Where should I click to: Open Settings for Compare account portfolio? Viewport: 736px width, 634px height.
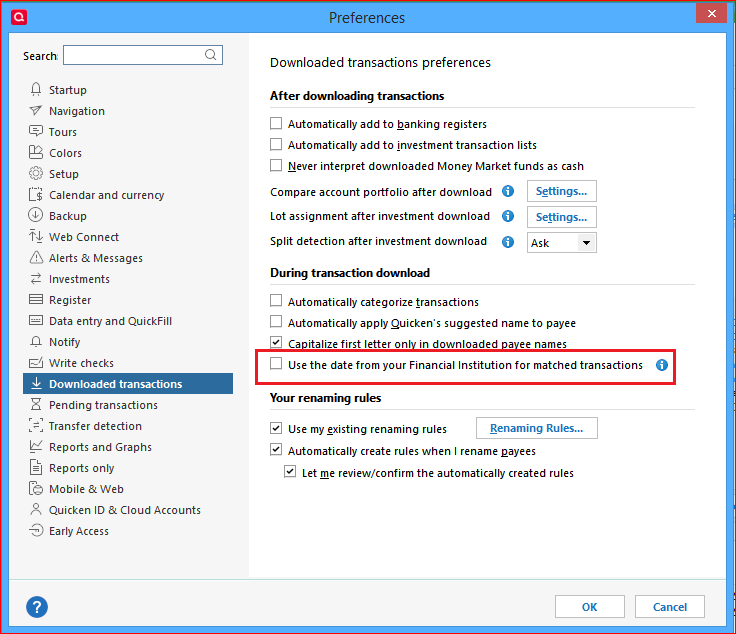coord(561,191)
